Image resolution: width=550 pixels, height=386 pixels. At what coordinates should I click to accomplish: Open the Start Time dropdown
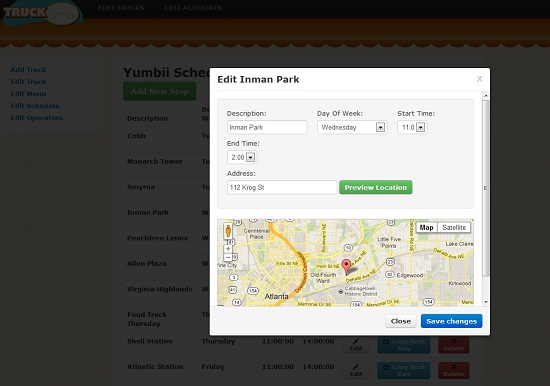[412, 127]
